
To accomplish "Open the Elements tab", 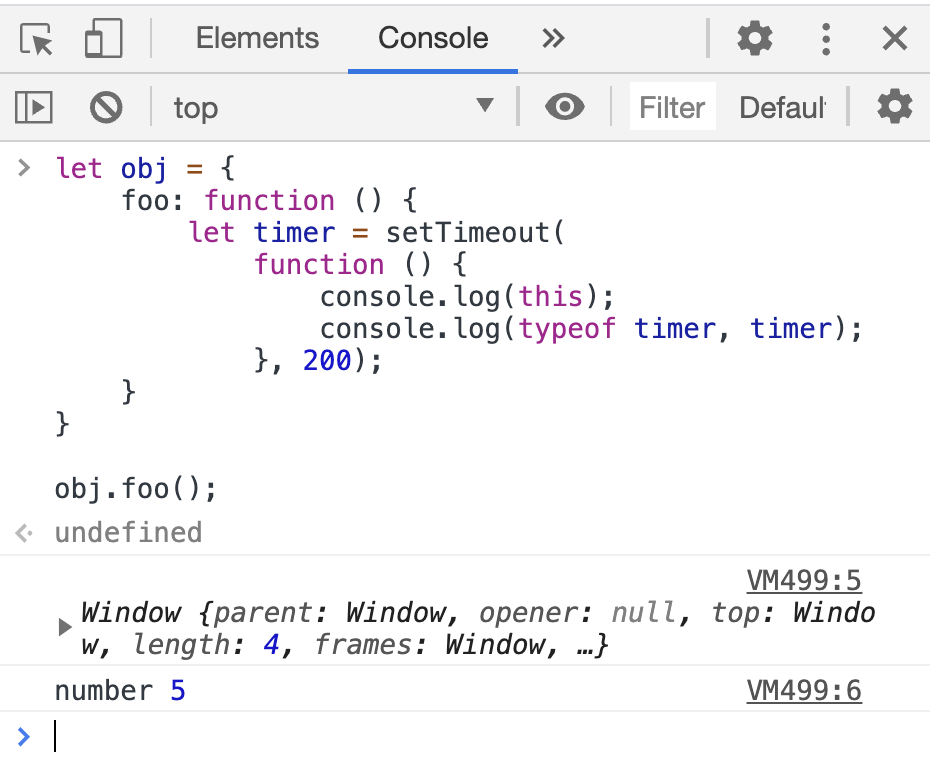I will (x=257, y=39).
